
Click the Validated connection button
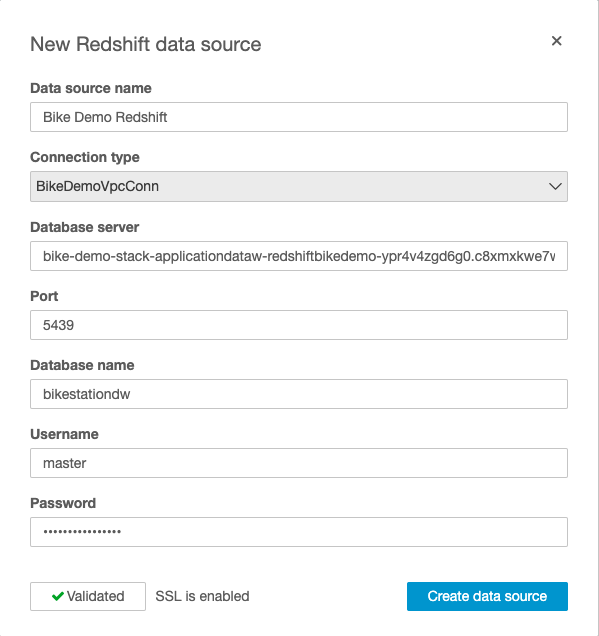tap(88, 596)
